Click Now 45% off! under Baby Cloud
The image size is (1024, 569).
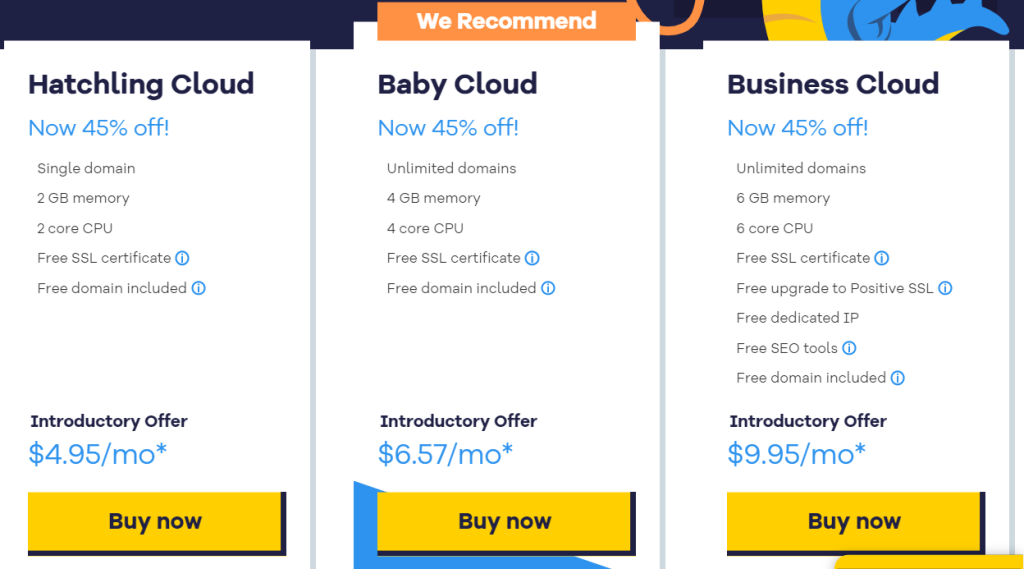tap(448, 128)
